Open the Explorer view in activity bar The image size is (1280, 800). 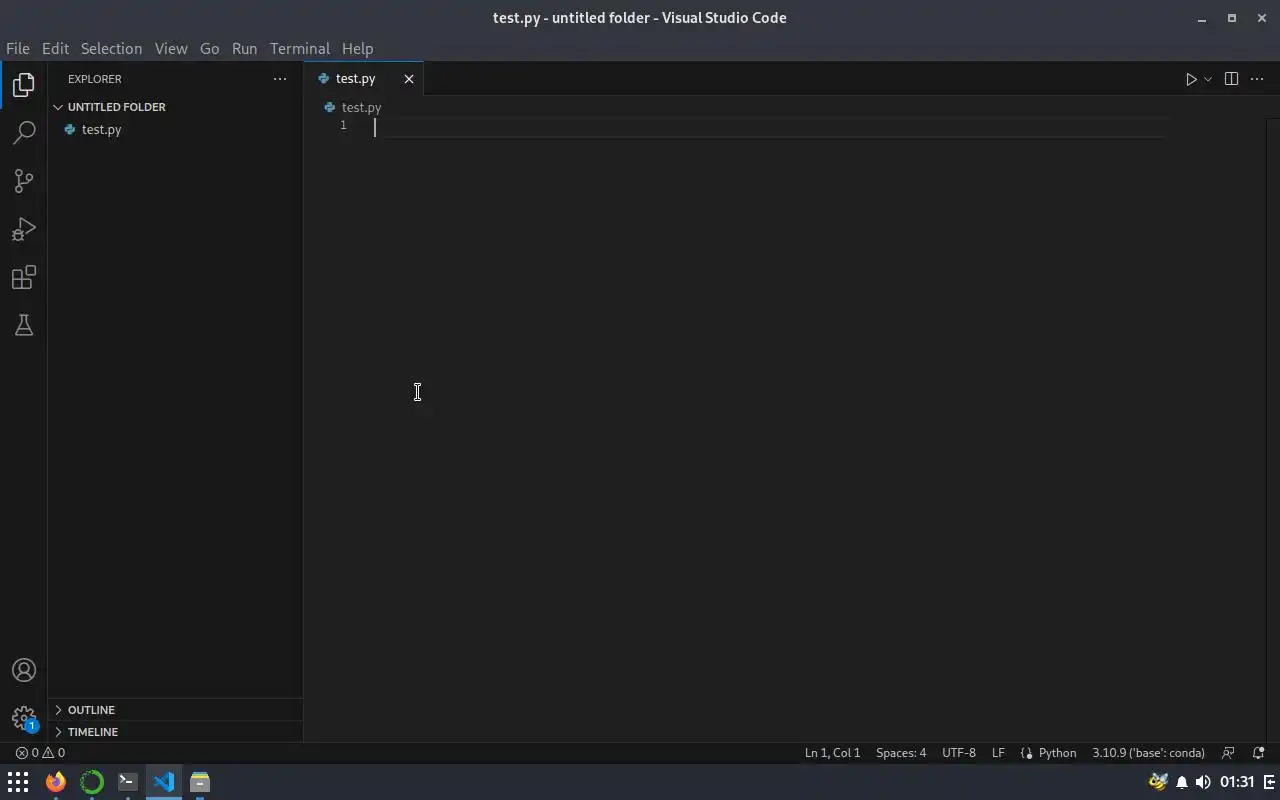(x=24, y=85)
